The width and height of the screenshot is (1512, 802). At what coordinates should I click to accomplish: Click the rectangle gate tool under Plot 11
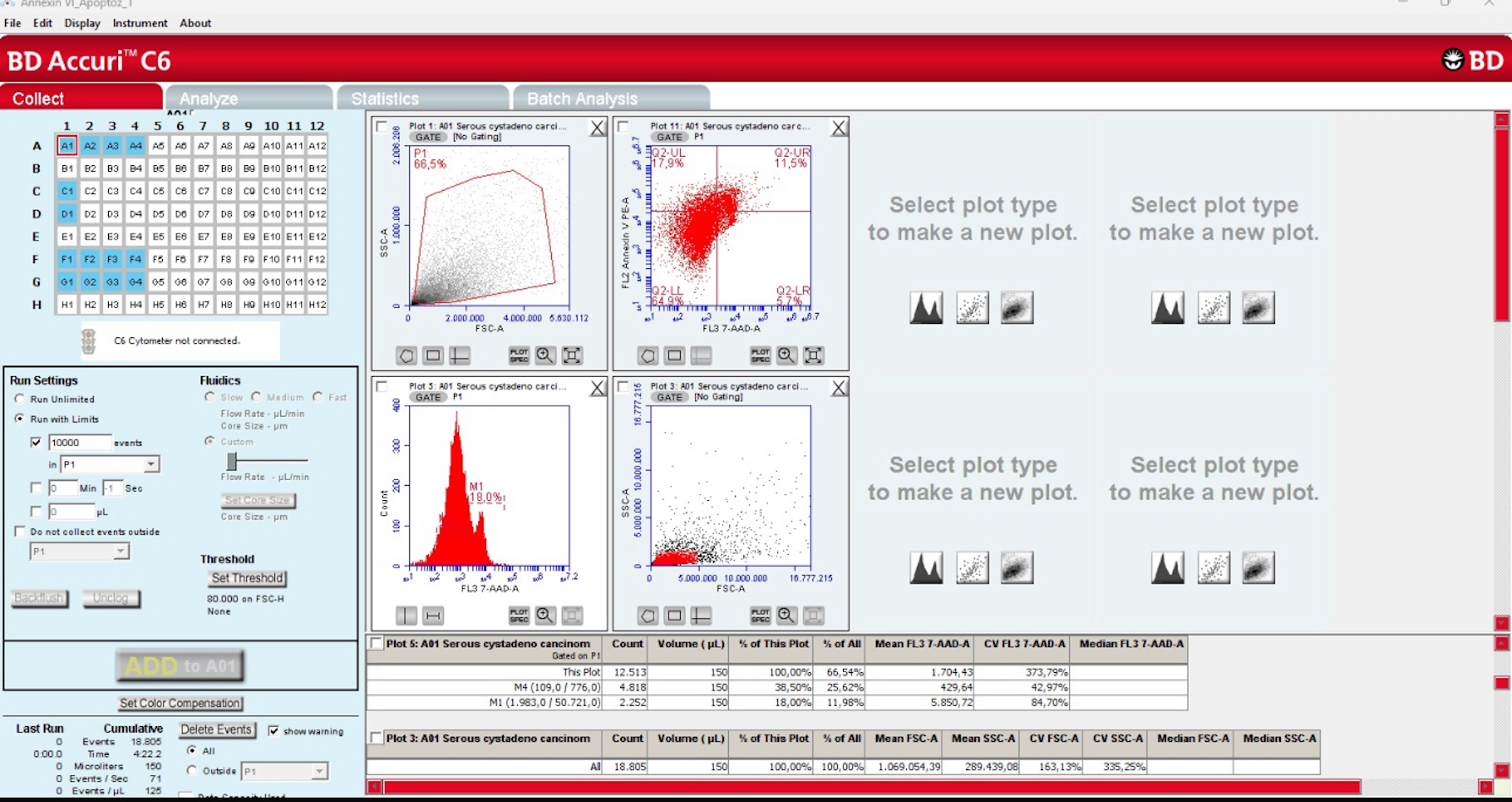click(x=674, y=356)
